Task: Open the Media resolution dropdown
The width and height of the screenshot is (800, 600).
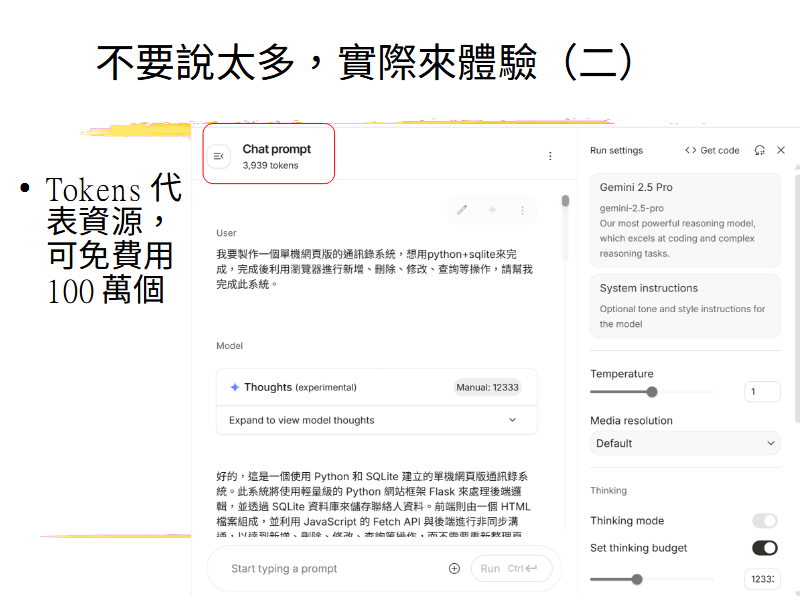Action: [x=685, y=443]
